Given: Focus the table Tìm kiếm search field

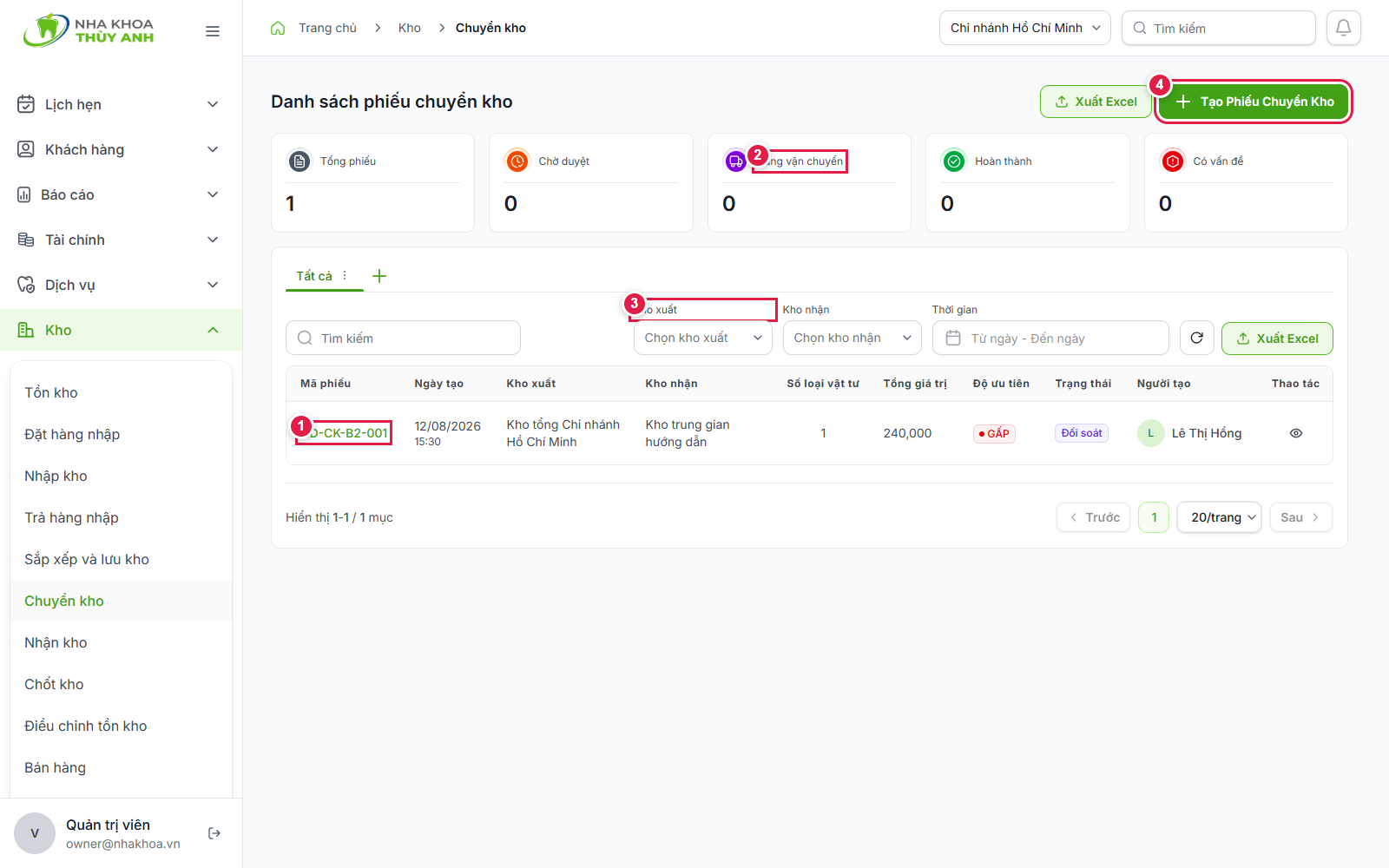Looking at the screenshot, I should pos(403,338).
